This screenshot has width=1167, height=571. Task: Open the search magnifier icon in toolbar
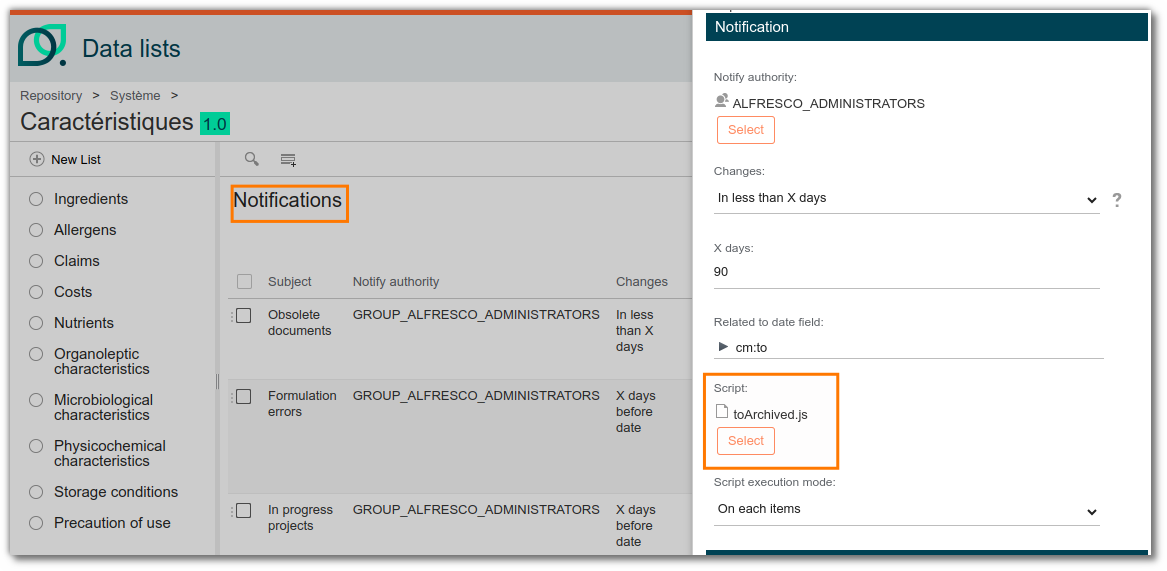pos(252,159)
